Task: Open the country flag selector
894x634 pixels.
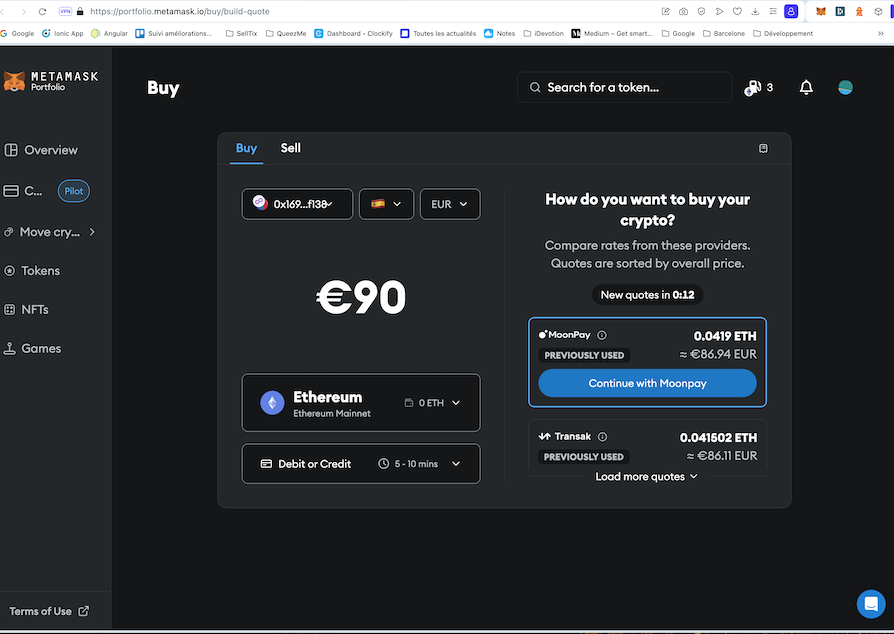Action: [386, 204]
